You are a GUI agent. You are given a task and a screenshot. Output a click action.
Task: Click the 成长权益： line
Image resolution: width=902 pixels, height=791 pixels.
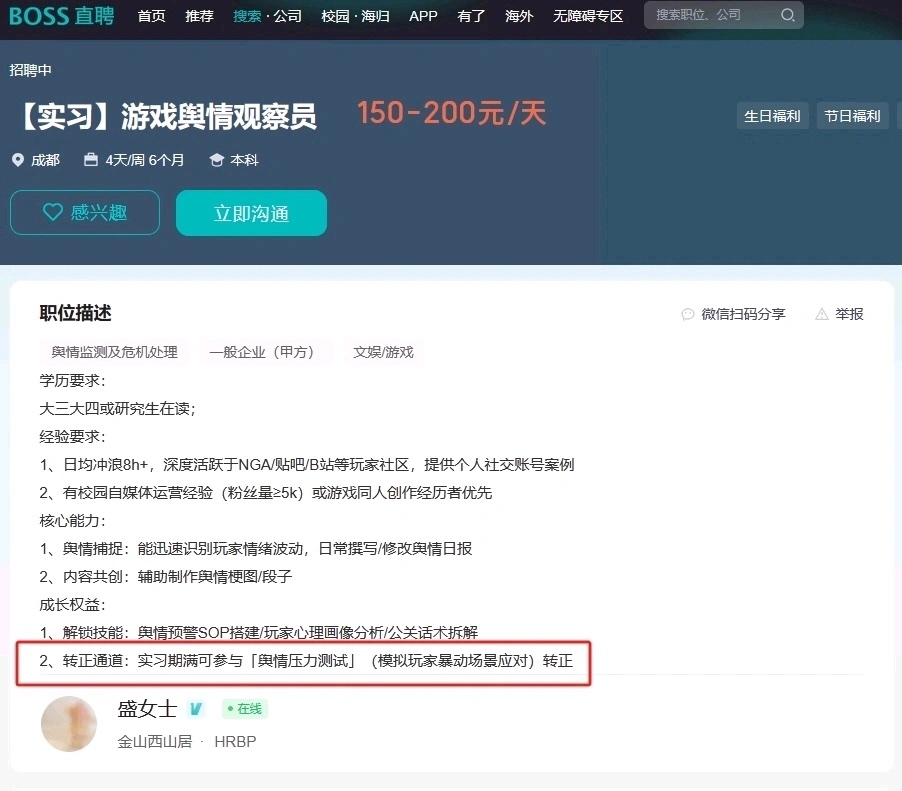(72, 605)
